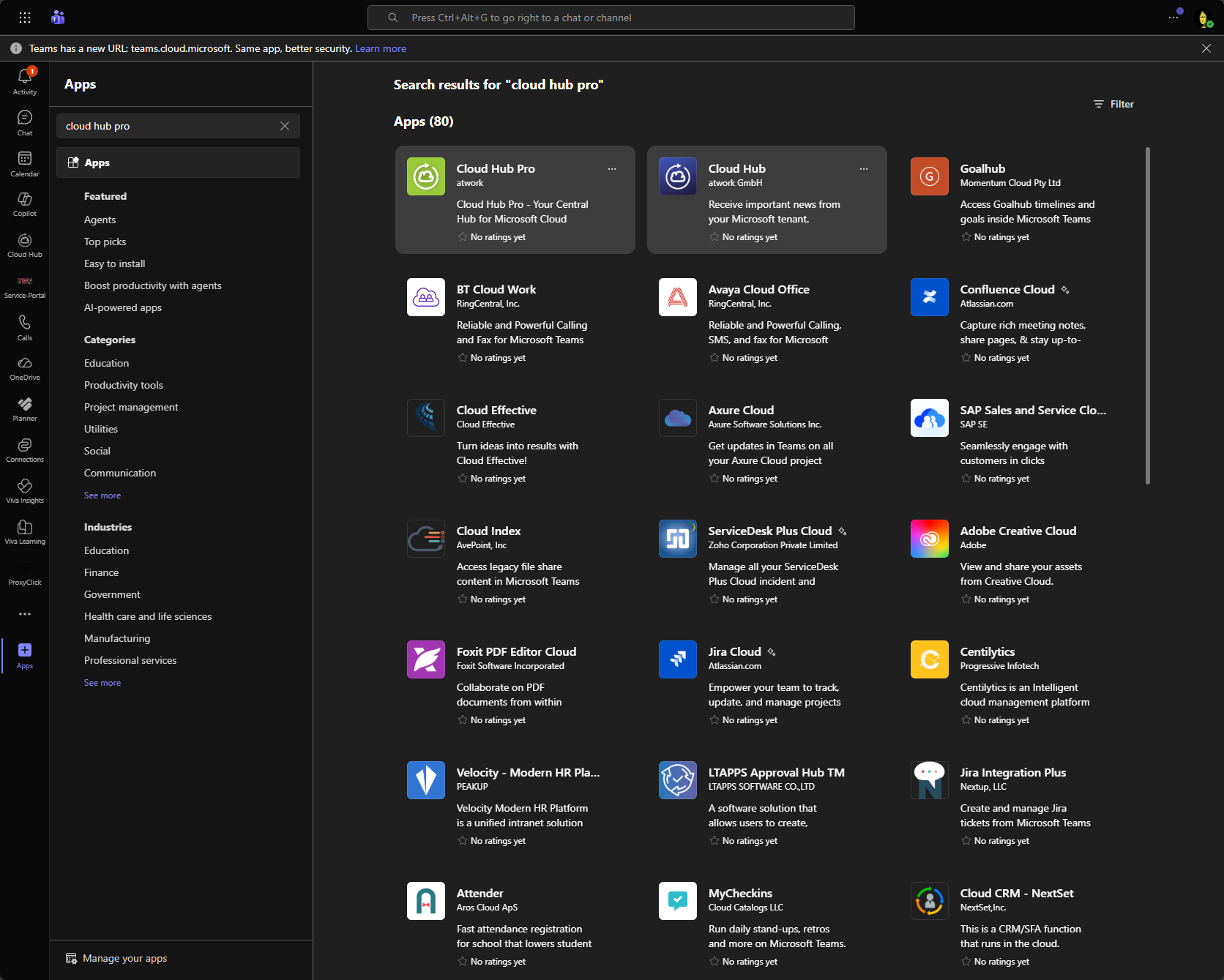The image size is (1224, 980).
Task: Show more apps via rail ellipsis
Action: 25,614
